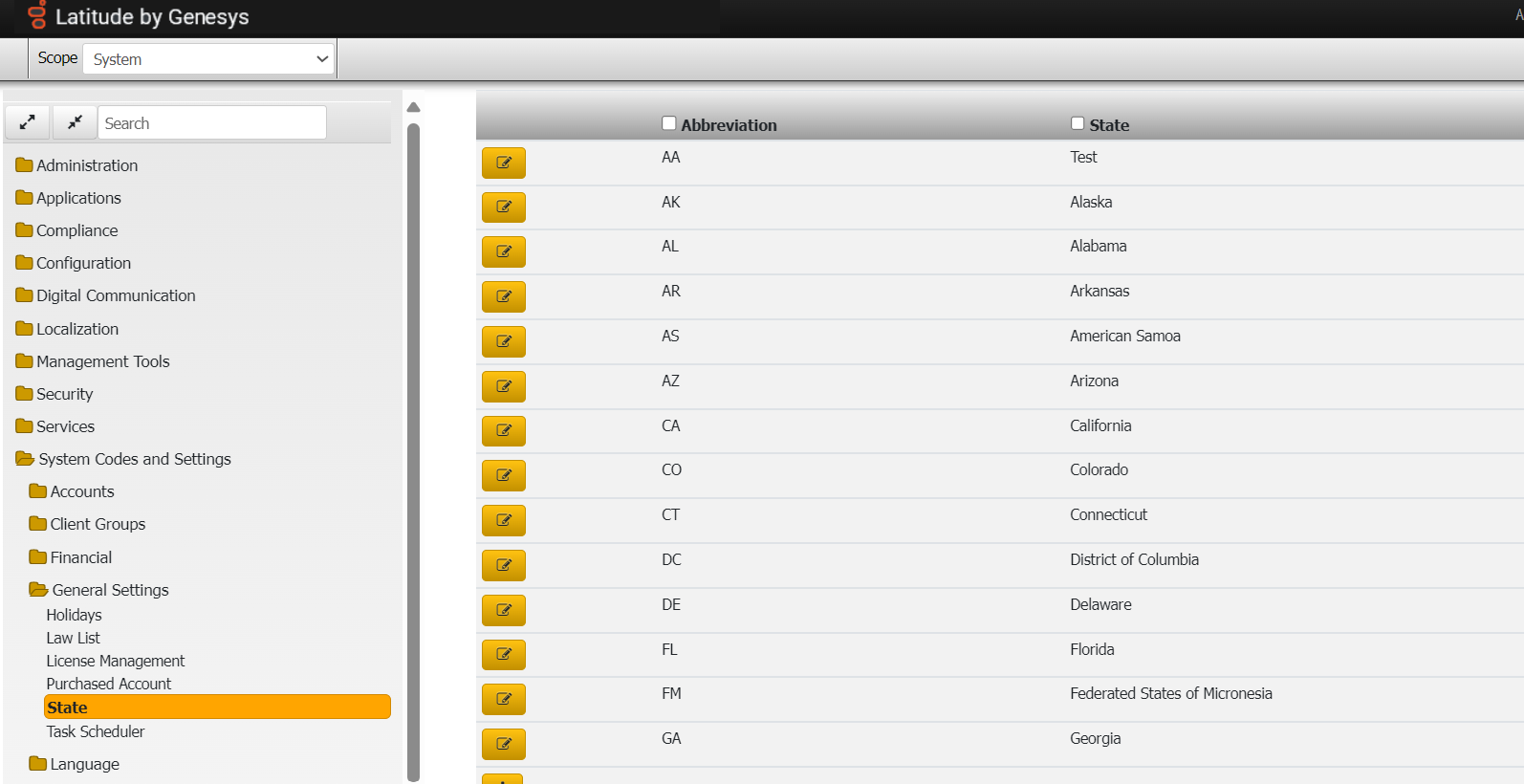The image size is (1524, 784).
Task: Select Holidays in General Settings
Action: (74, 615)
